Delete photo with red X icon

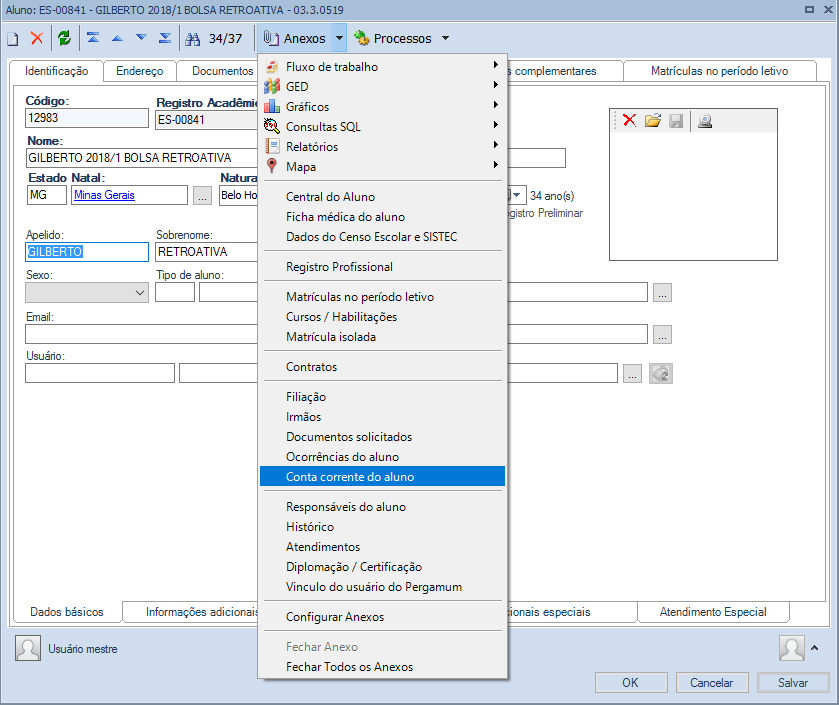[x=630, y=120]
